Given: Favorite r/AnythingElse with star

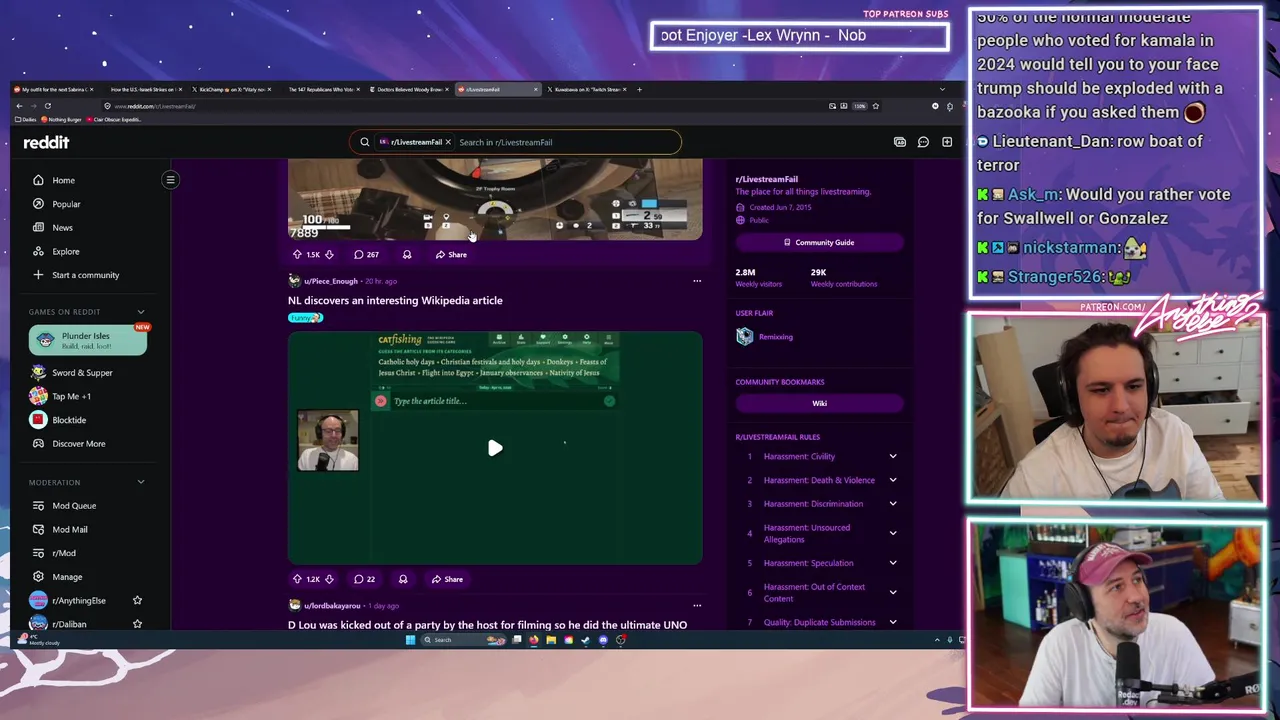Looking at the screenshot, I should click(137, 600).
